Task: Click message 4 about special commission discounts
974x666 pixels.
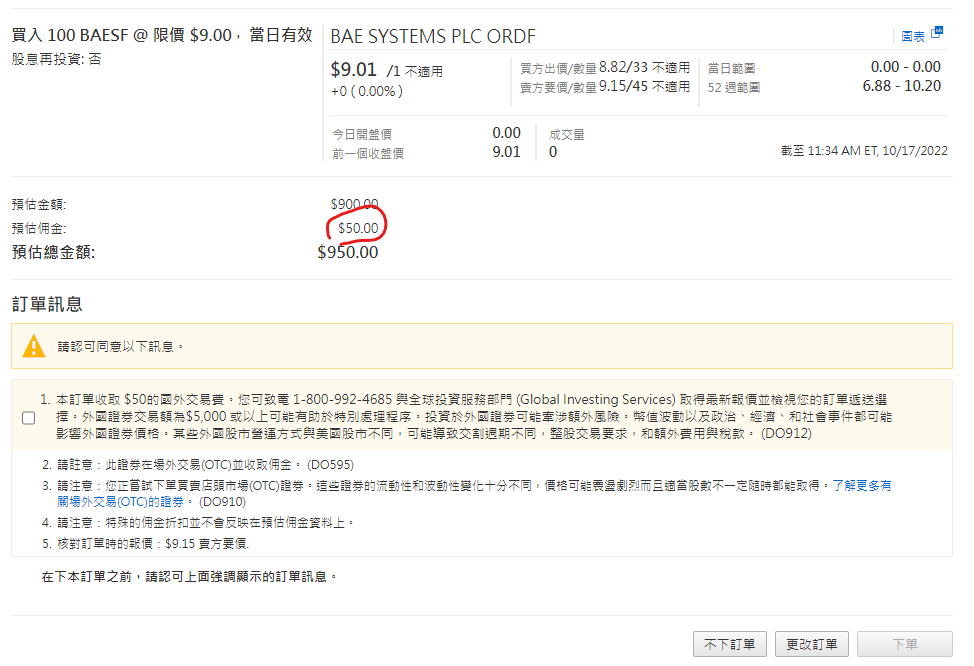Action: 198,523
